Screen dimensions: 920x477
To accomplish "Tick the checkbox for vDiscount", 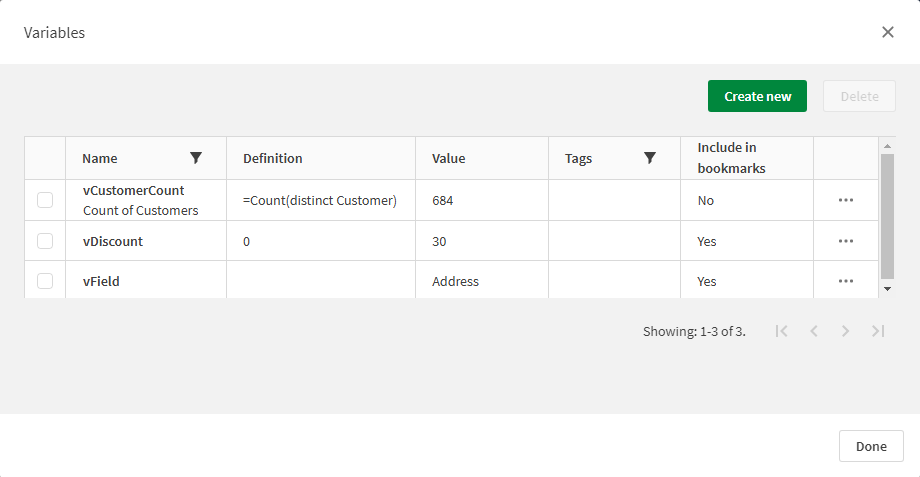I will [x=45, y=241].
